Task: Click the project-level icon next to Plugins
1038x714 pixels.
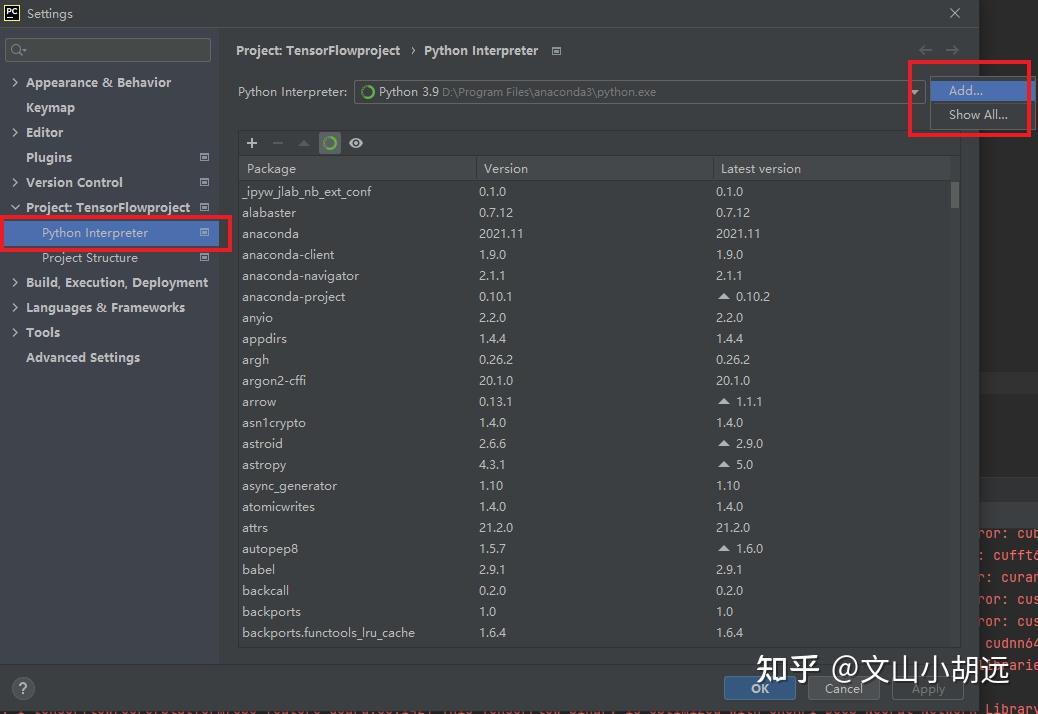Action: pyautogui.click(x=205, y=157)
